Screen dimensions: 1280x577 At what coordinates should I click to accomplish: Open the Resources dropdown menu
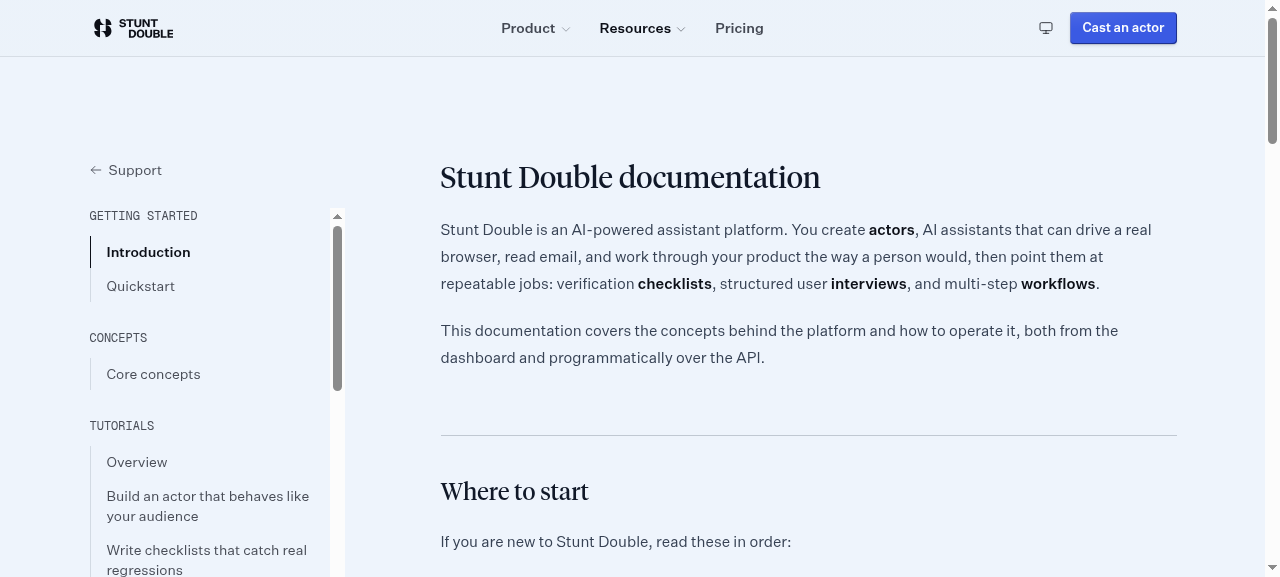[x=642, y=28]
